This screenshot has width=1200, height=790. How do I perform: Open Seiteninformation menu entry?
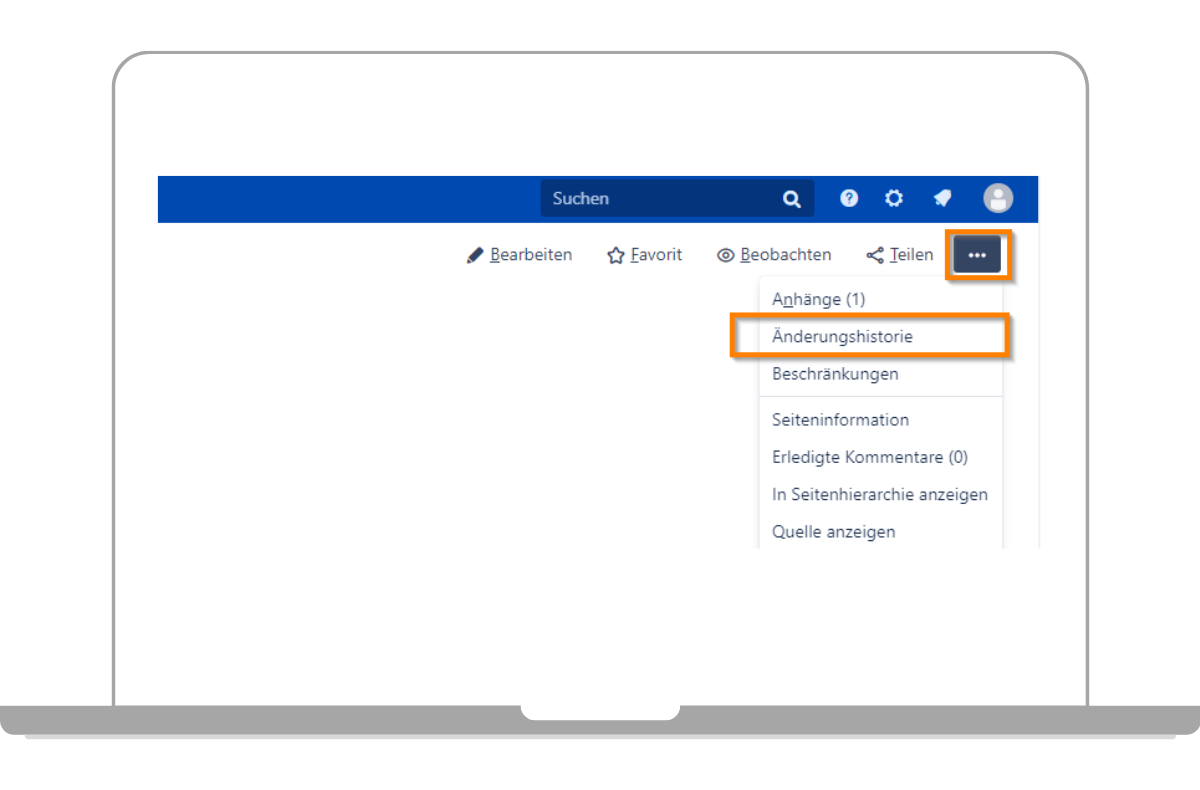click(840, 420)
